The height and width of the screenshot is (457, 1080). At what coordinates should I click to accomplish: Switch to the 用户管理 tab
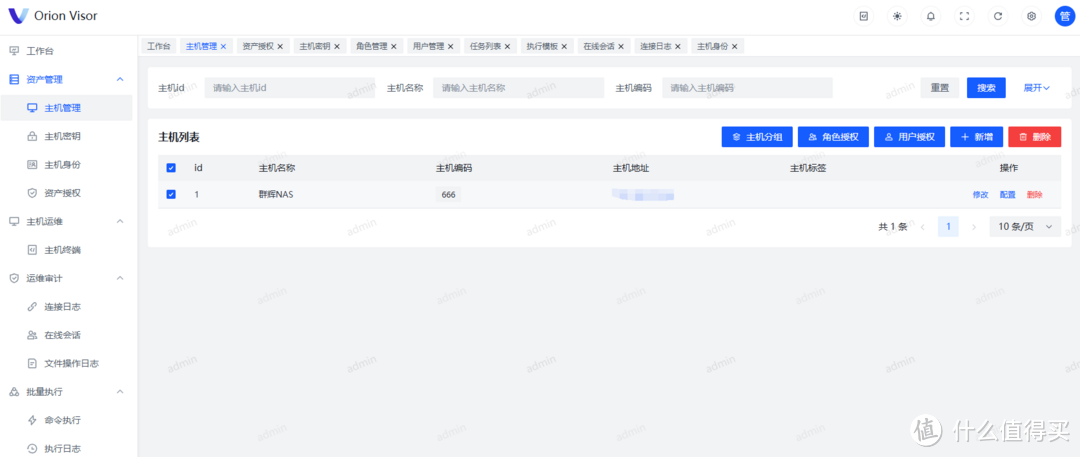(x=428, y=46)
